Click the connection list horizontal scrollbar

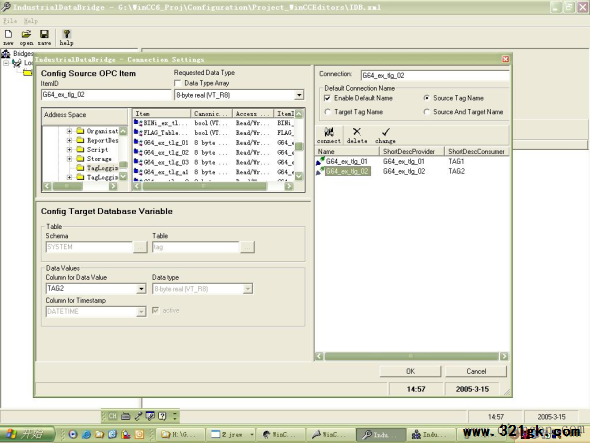(412, 356)
